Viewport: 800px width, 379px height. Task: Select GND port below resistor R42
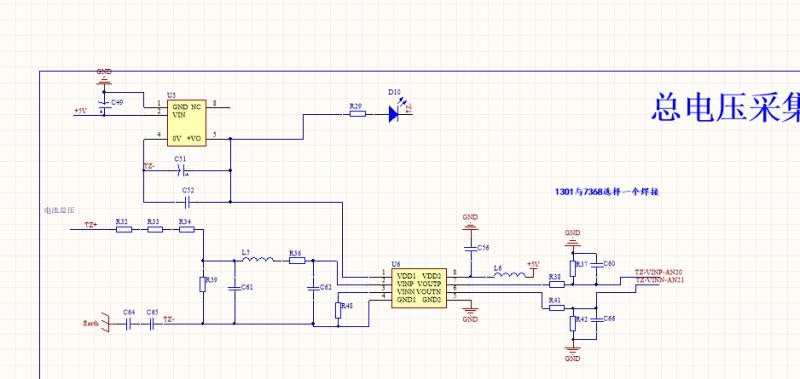572,354
